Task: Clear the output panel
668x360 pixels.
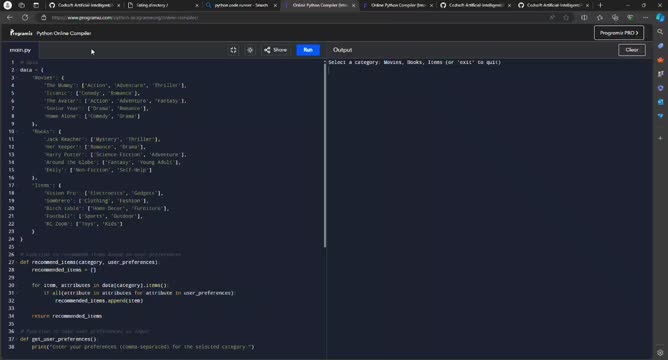Action: pos(631,50)
